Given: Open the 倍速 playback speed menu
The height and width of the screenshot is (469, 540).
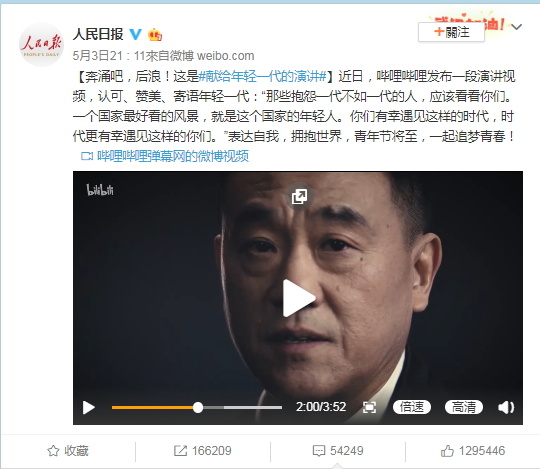Looking at the screenshot, I should (x=412, y=407).
